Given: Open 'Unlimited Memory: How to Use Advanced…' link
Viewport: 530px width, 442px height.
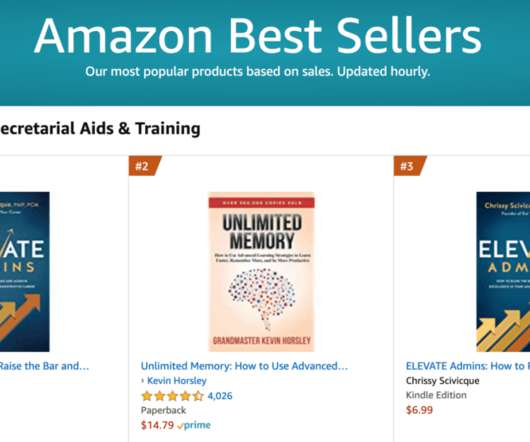Looking at the screenshot, I should coord(244,366).
